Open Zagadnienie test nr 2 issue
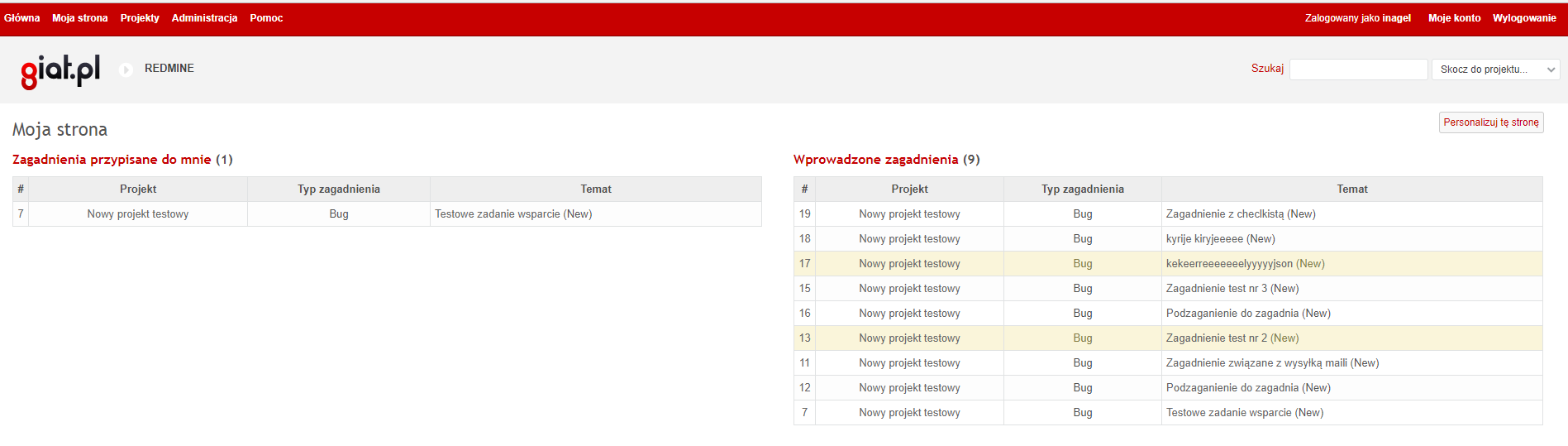Viewport: 1568px width, 446px height. click(x=1217, y=338)
